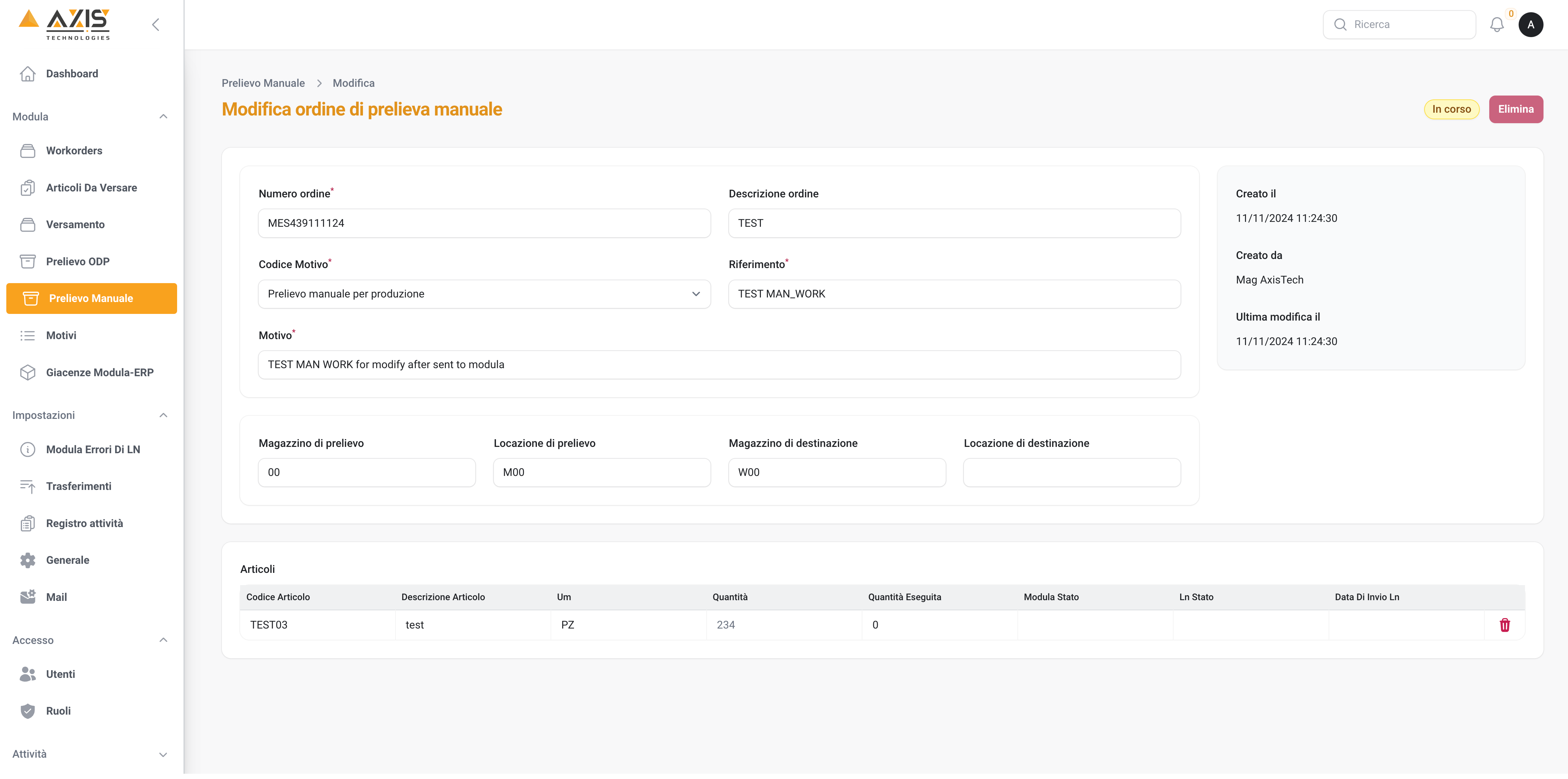Open the user avatar A menu
1568x779 pixels.
click(1530, 25)
